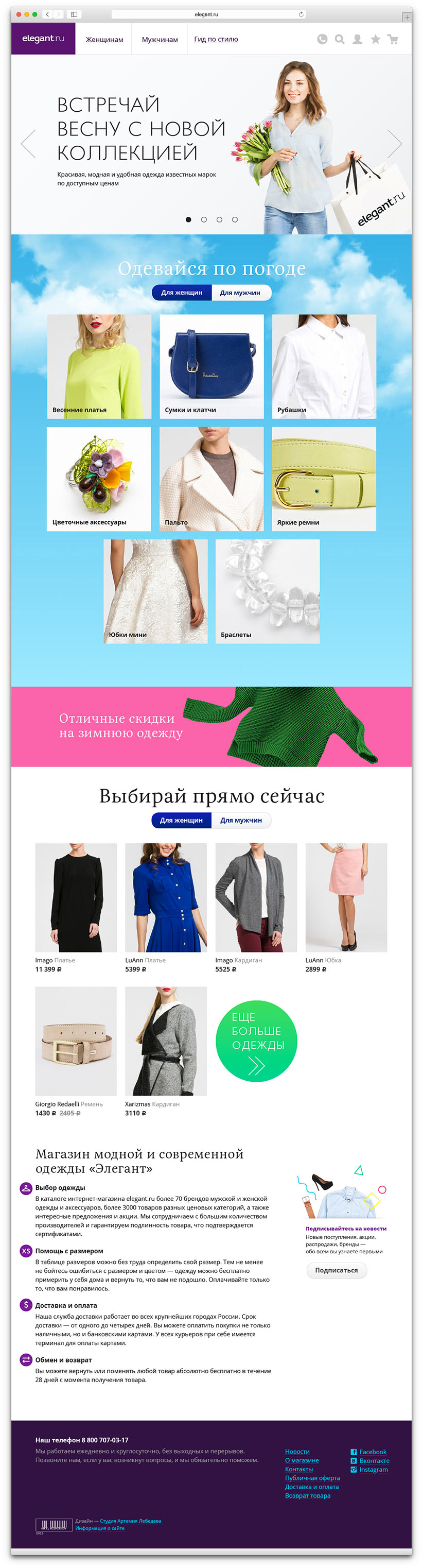Screen dimensions: 423x1568
Task: Open the Facebook link in footer
Action: 373,1452
